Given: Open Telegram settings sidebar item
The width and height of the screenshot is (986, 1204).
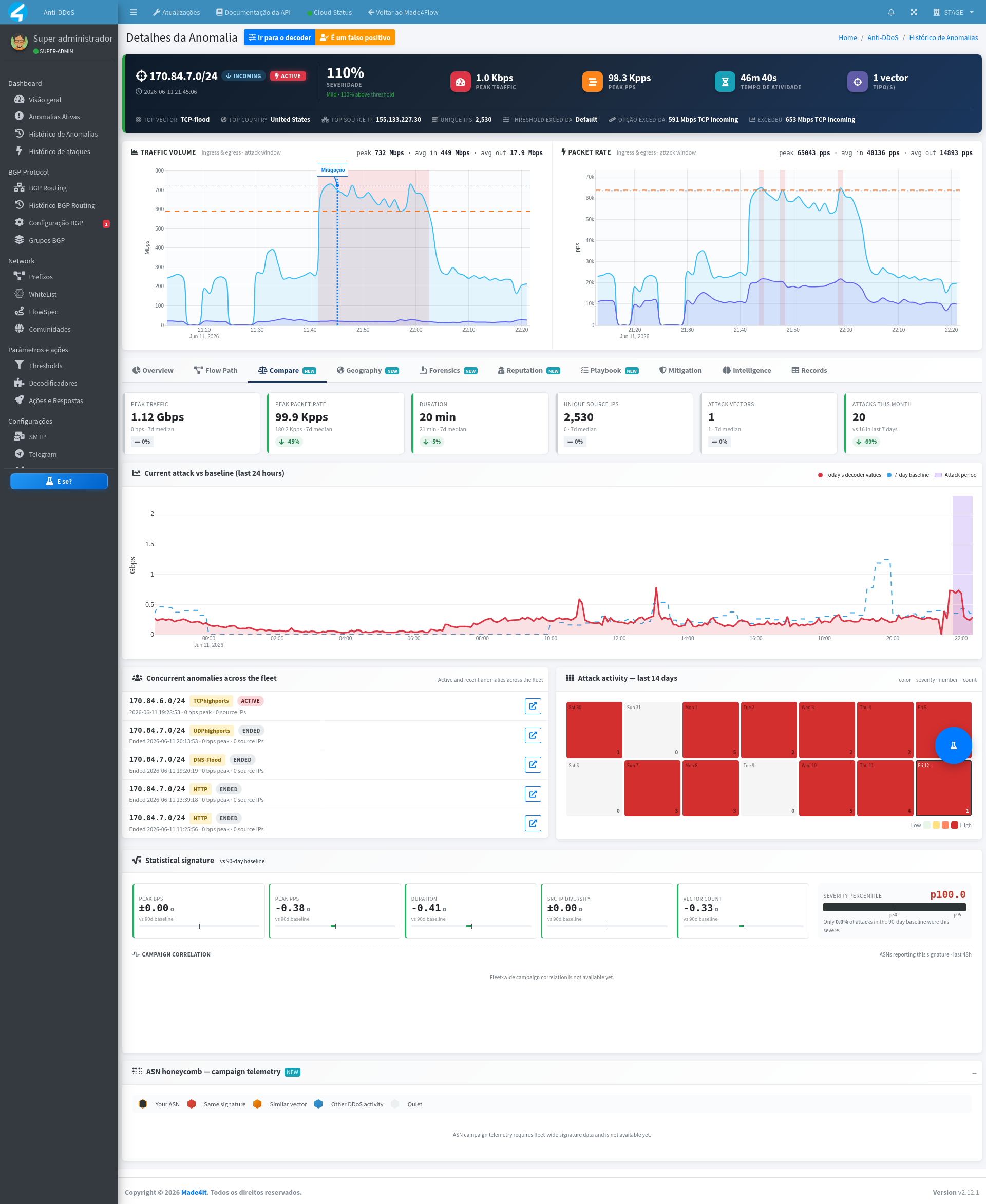Looking at the screenshot, I should (59, 454).
